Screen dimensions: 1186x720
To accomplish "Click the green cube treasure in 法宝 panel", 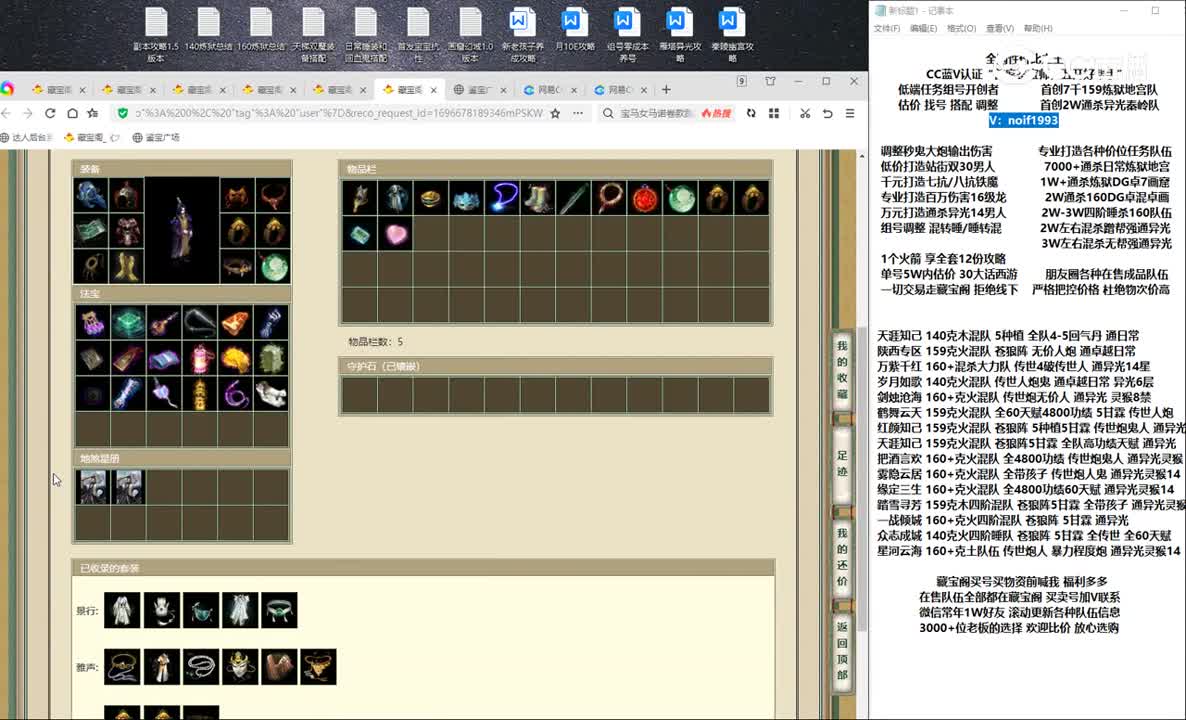I will click(127, 324).
